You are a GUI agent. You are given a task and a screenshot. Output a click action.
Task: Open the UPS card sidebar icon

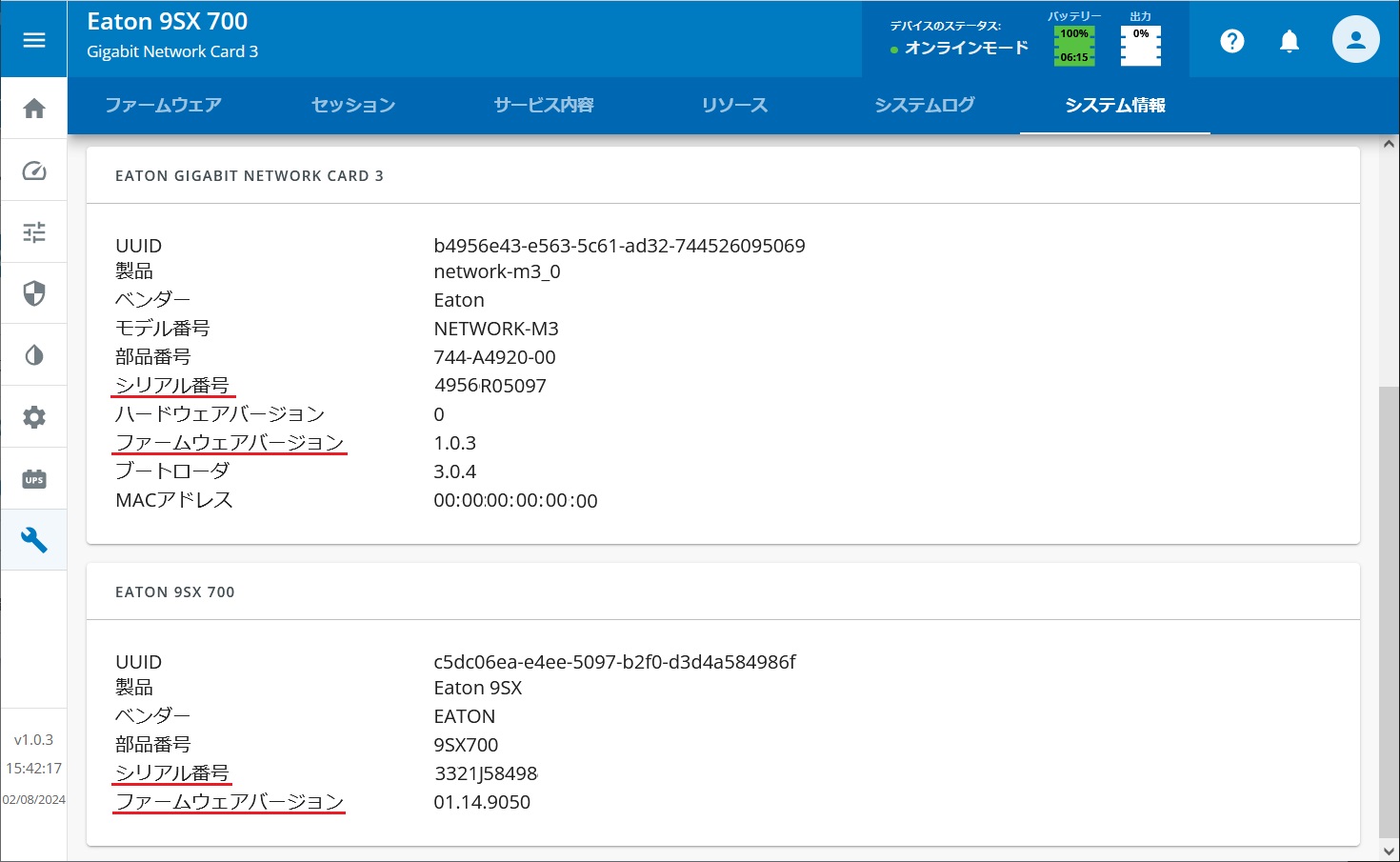[34, 479]
